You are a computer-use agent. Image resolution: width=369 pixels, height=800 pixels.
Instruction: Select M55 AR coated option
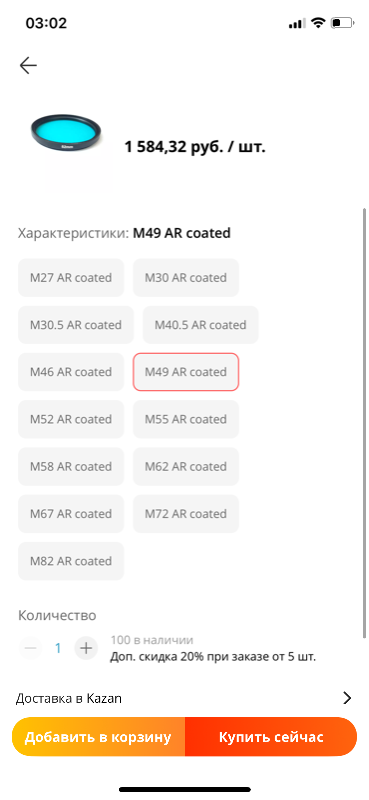(186, 419)
